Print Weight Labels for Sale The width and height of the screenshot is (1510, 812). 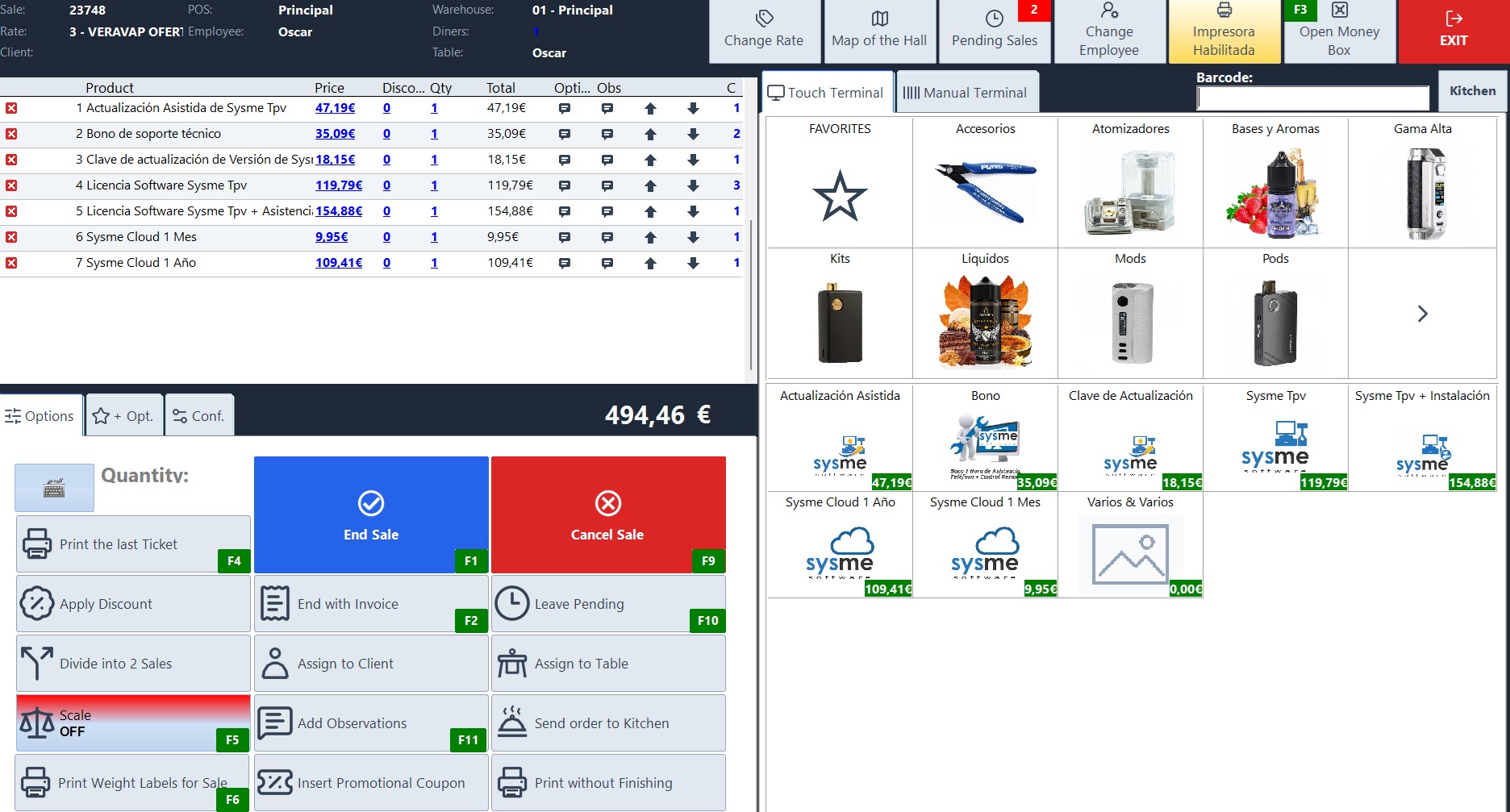(133, 782)
